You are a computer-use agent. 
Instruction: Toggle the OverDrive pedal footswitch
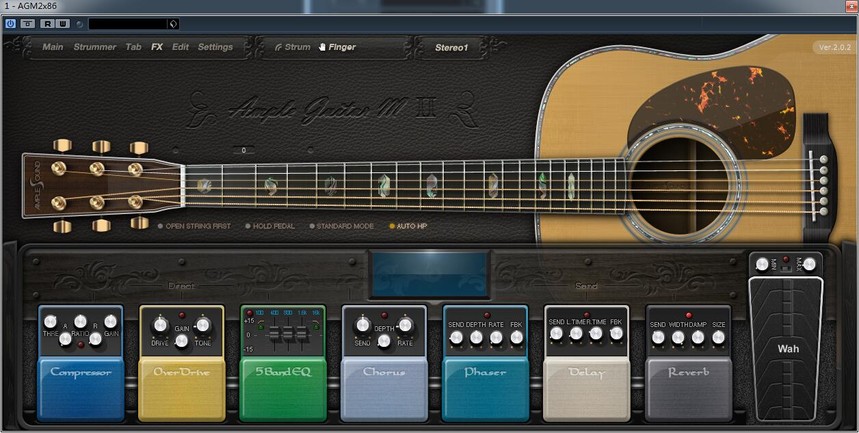[x=181, y=389]
